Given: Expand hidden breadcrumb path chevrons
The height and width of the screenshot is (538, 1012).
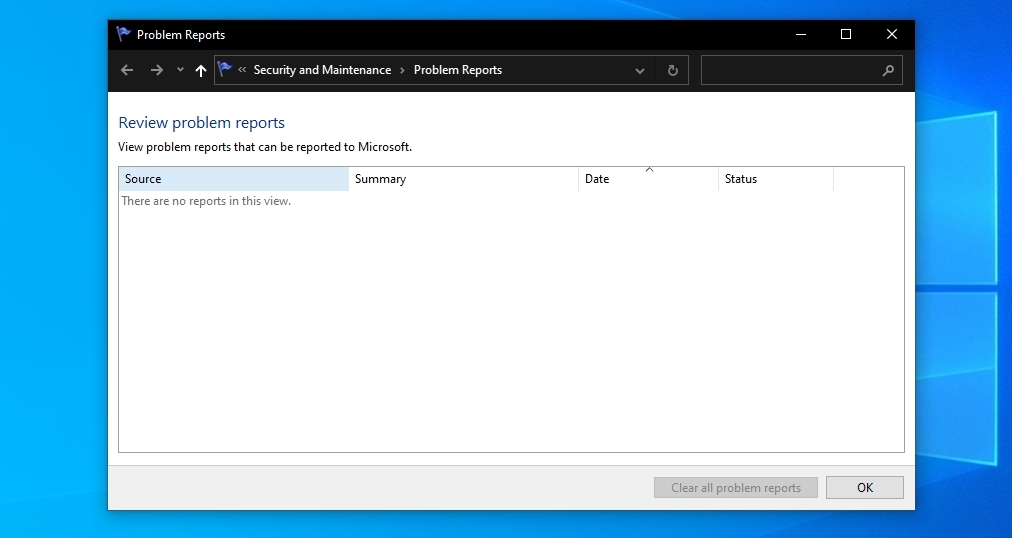Looking at the screenshot, I should pos(242,70).
